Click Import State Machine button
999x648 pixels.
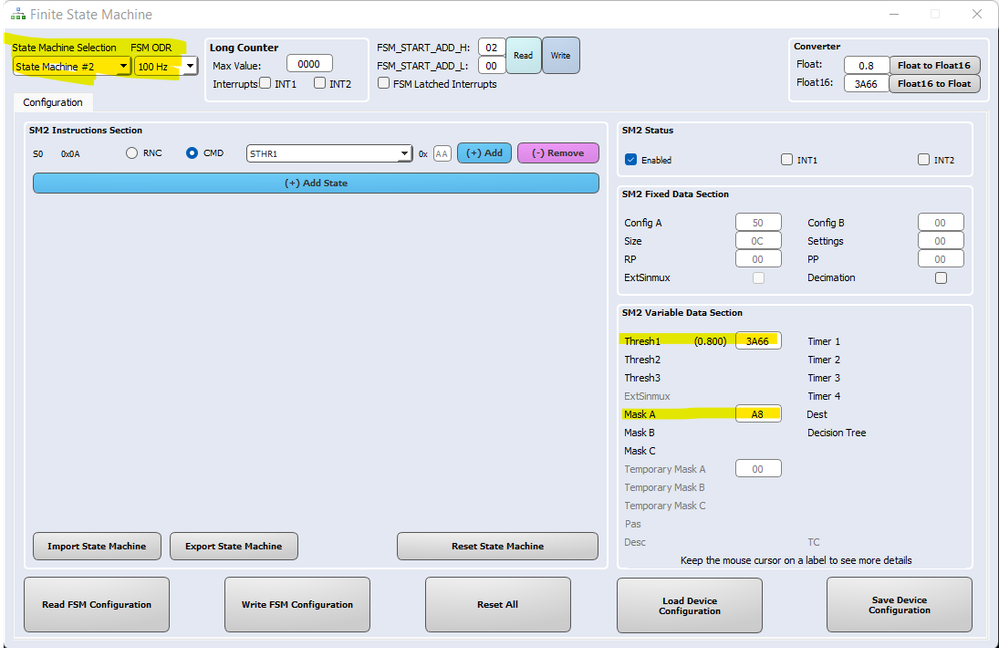coord(97,546)
